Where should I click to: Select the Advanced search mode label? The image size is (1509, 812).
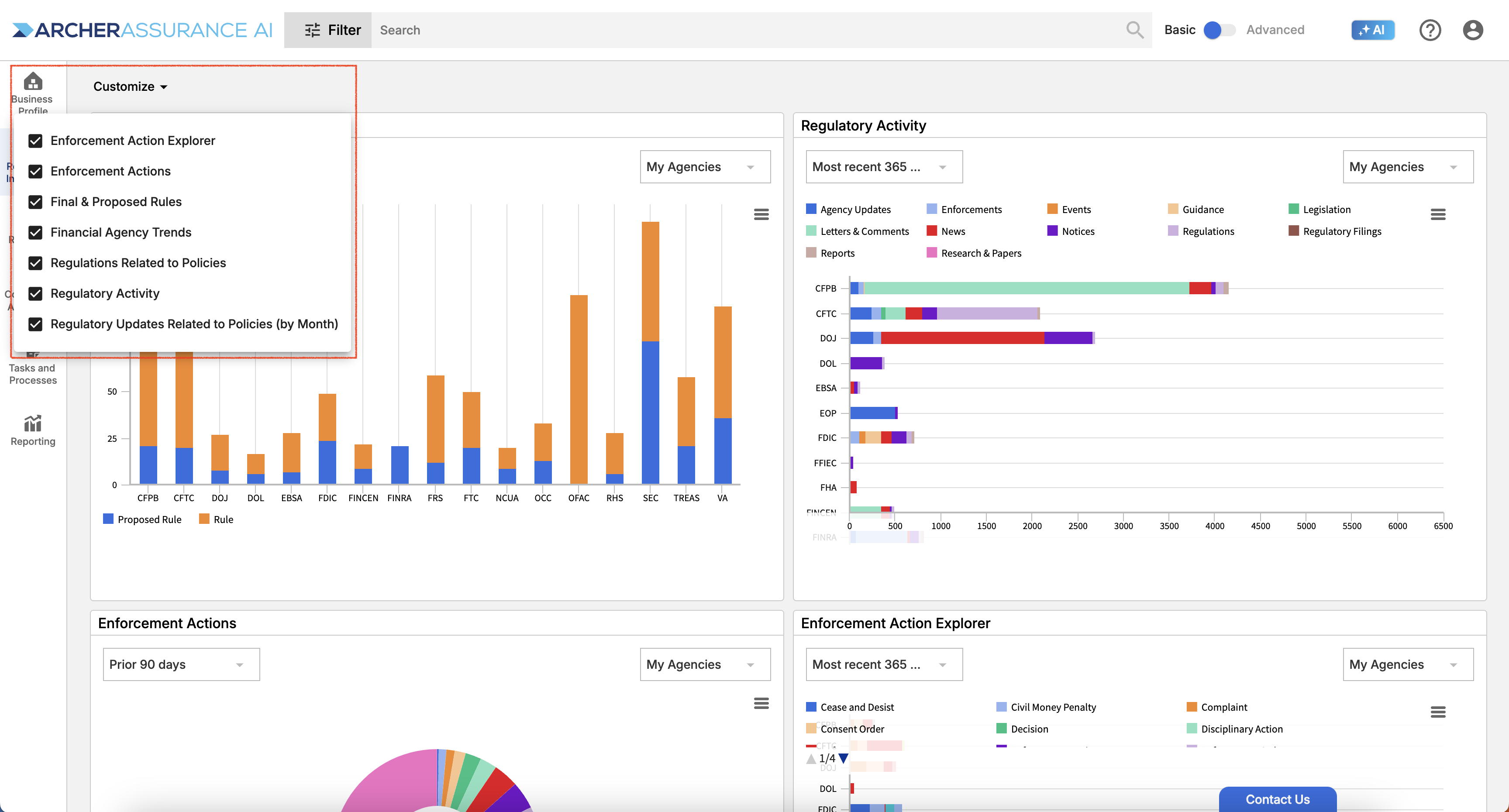coord(1275,30)
